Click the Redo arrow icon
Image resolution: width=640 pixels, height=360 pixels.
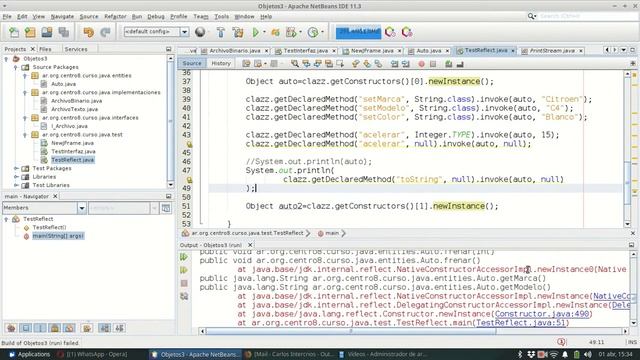click(x=105, y=32)
